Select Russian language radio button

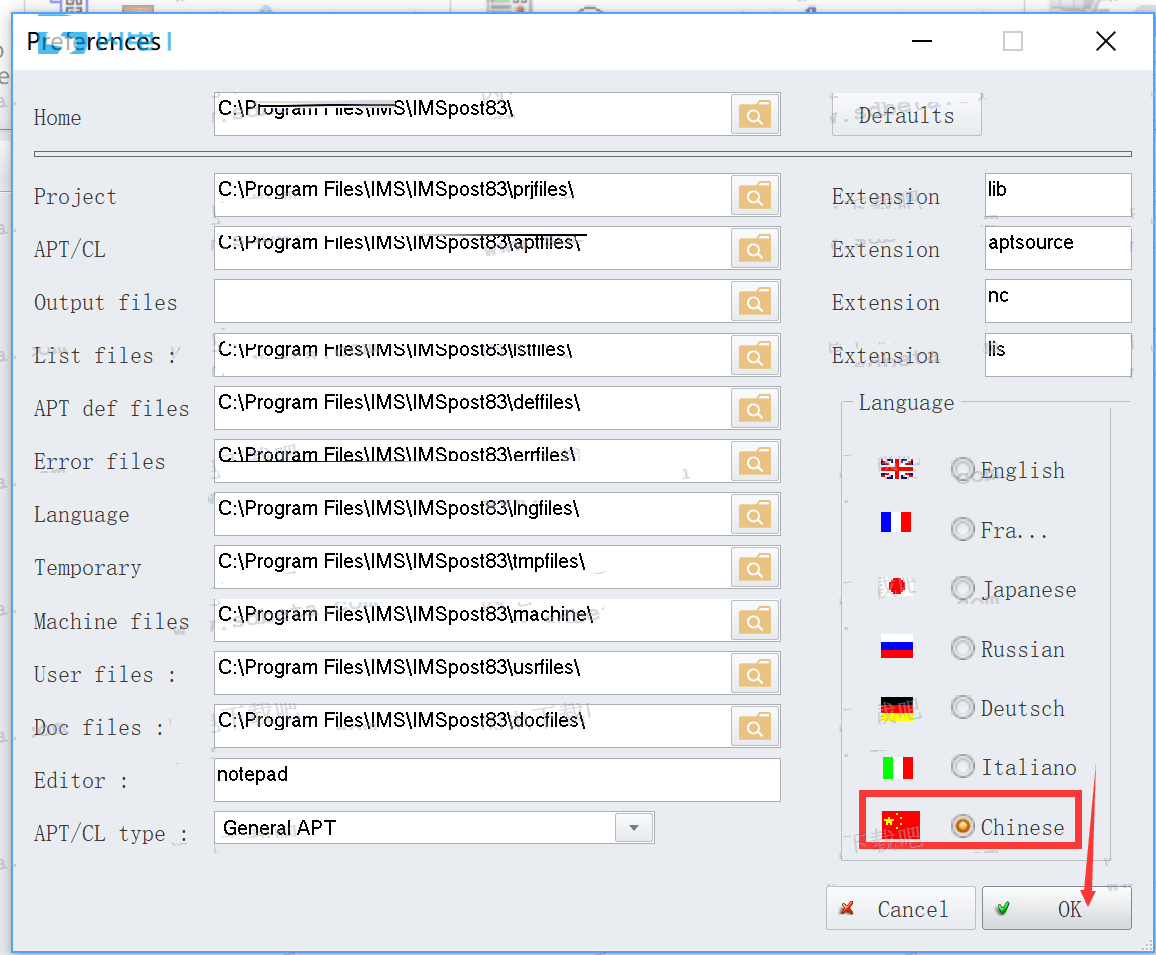coord(963,648)
